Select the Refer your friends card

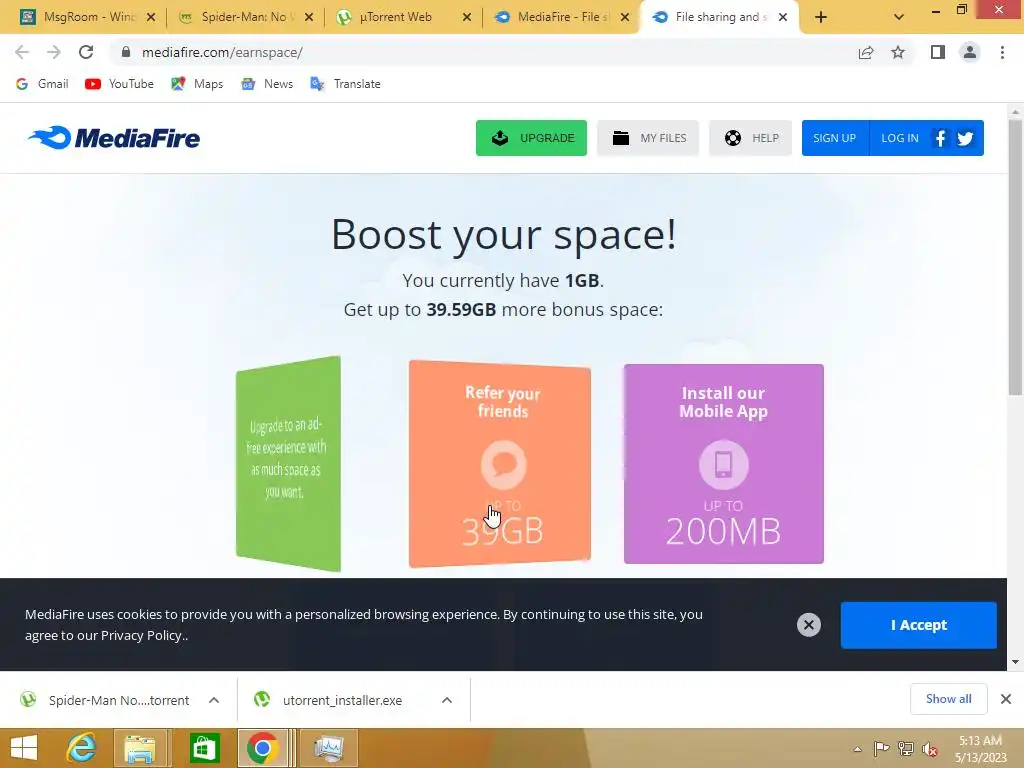point(500,464)
